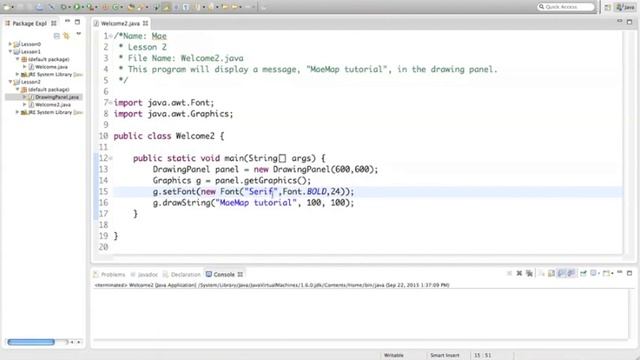Jump to next annotation with the down-arrow icon
Screen dimensions: 640x360
click(x=198, y=7)
